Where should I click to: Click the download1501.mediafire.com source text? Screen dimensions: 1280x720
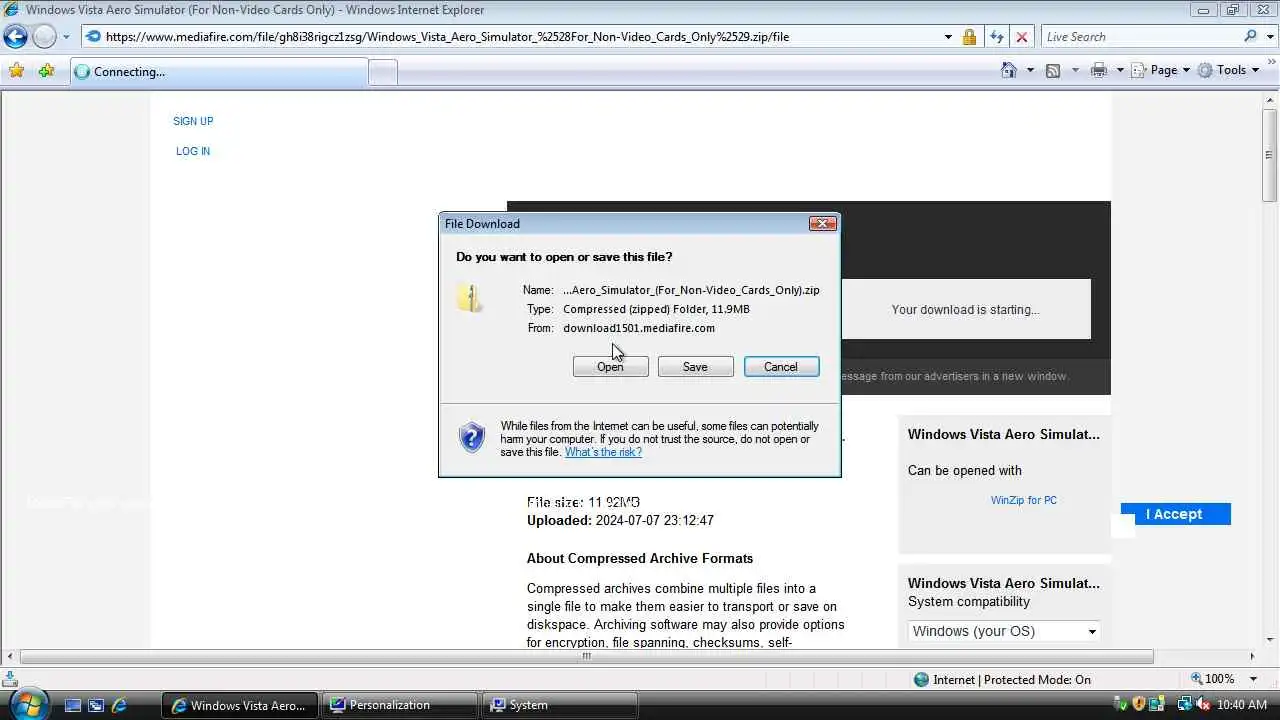point(638,328)
